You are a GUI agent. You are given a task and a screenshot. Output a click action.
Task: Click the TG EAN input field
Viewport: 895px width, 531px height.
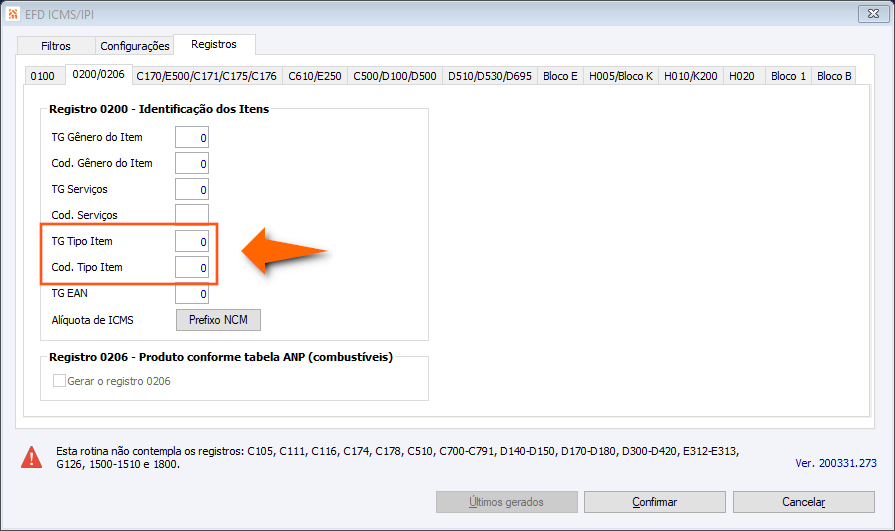click(192, 293)
